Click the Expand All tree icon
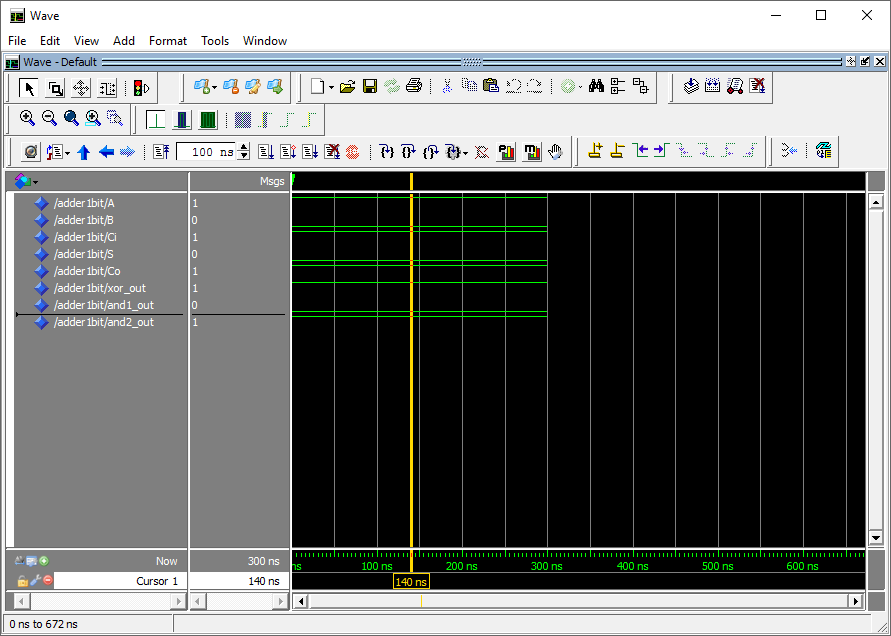Screen dimensions: 891x636 point(618,86)
